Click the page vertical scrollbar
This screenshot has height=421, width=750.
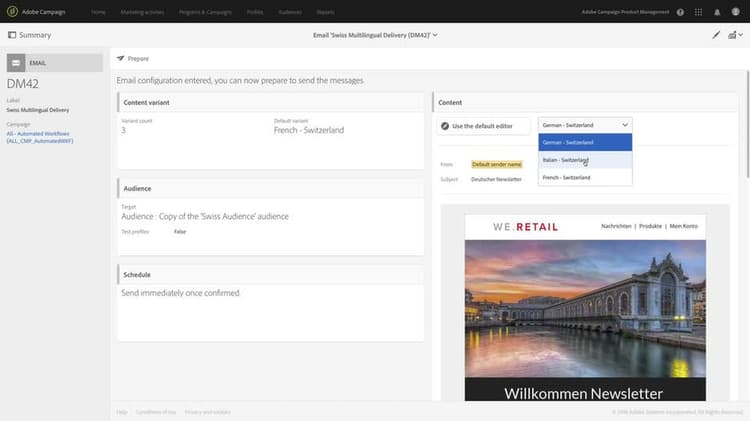click(x=748, y=124)
